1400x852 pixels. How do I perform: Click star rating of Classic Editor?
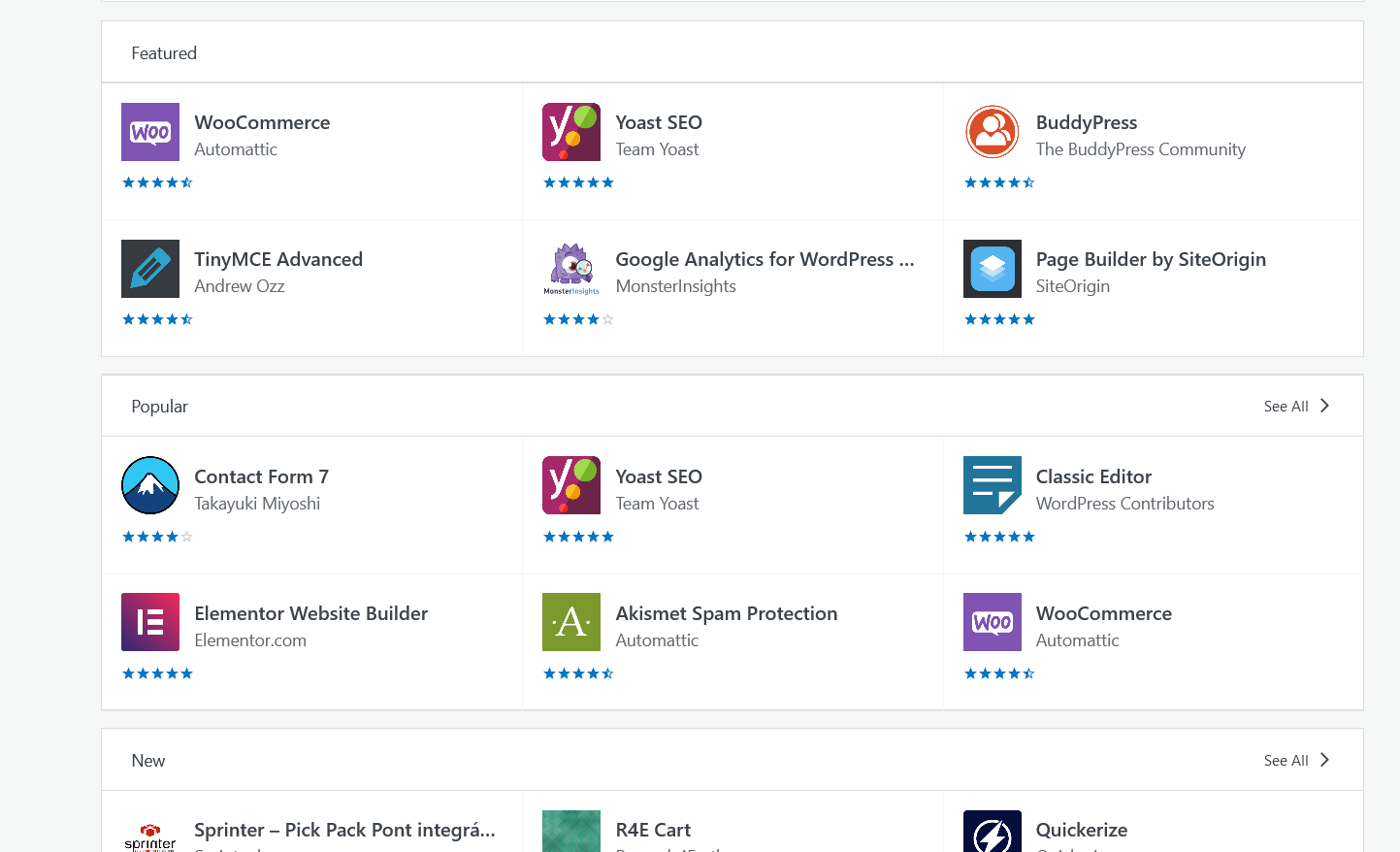(x=999, y=537)
